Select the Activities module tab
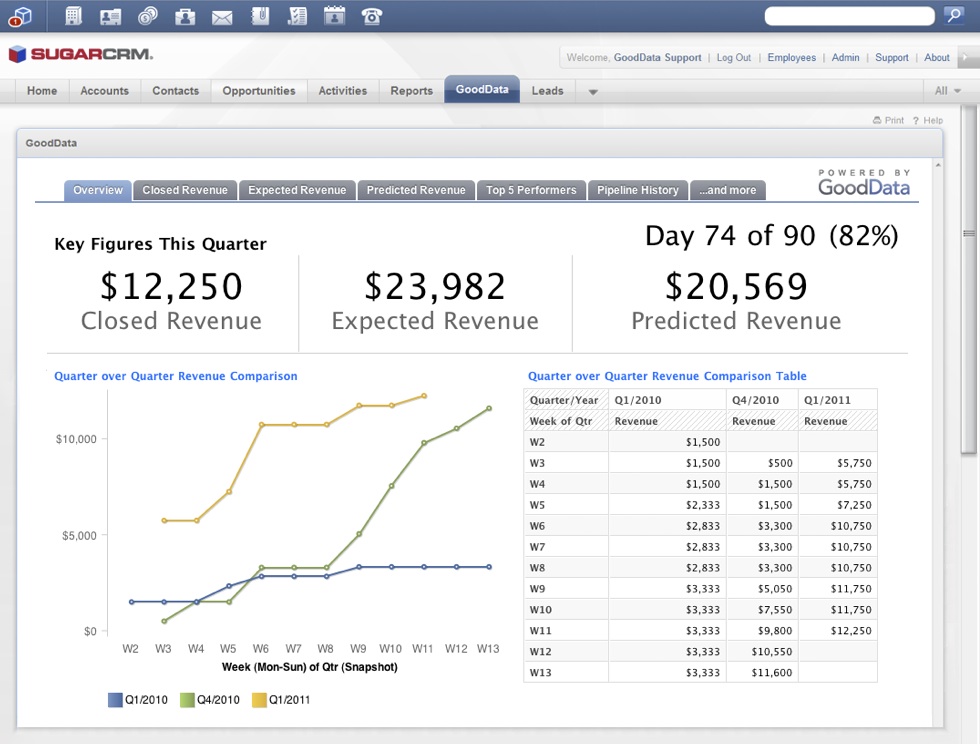This screenshot has height=744, width=980. point(342,91)
